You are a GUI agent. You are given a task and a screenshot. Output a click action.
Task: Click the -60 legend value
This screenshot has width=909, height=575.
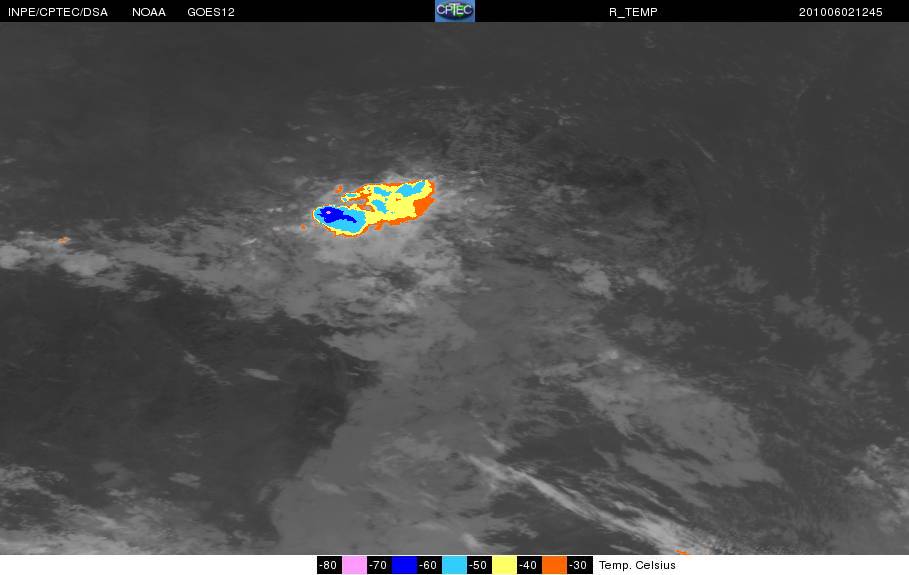[428, 565]
